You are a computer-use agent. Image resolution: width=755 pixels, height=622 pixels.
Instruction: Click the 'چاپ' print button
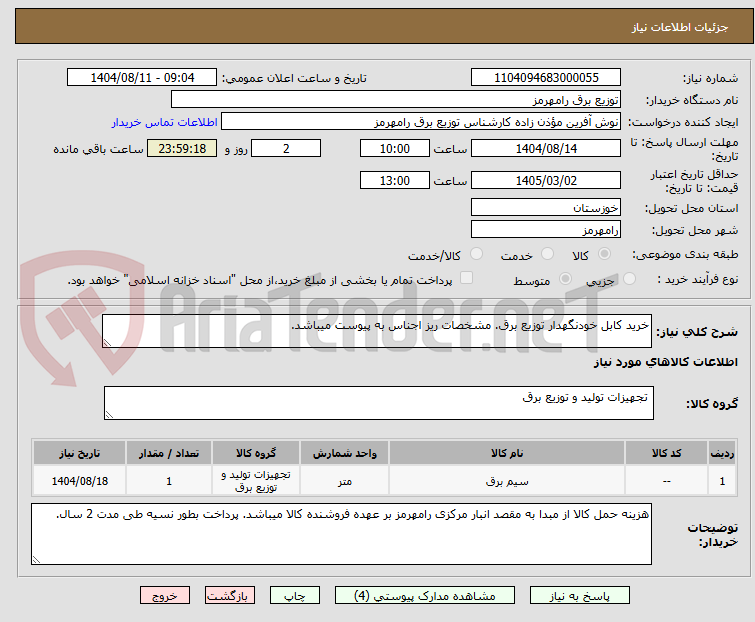pyautogui.click(x=295, y=596)
